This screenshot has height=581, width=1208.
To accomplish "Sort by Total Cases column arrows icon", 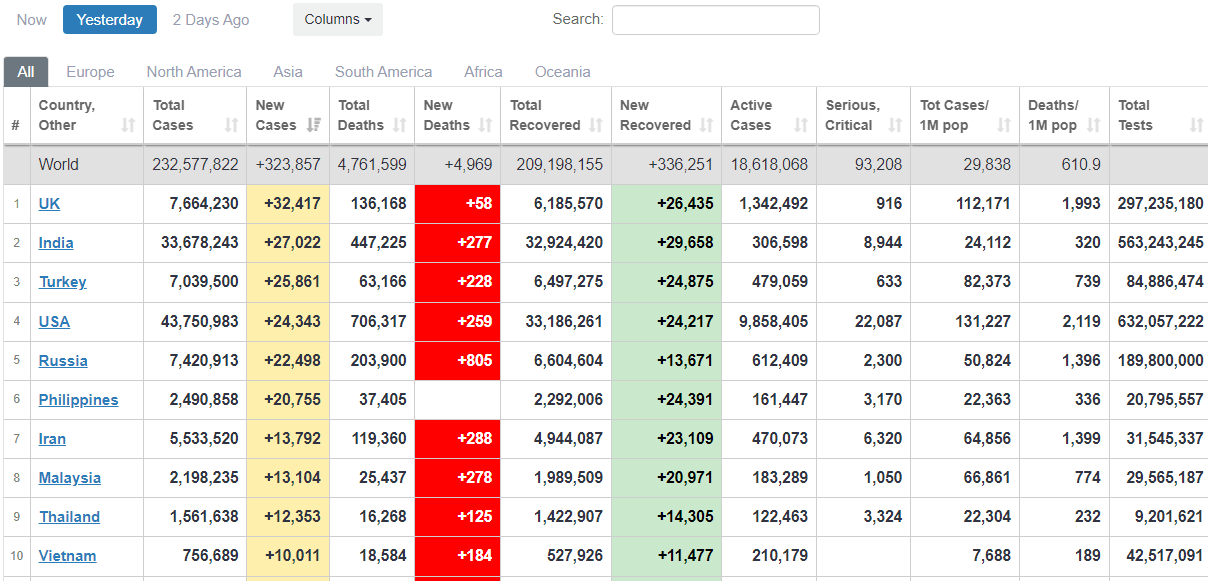I will click(232, 125).
